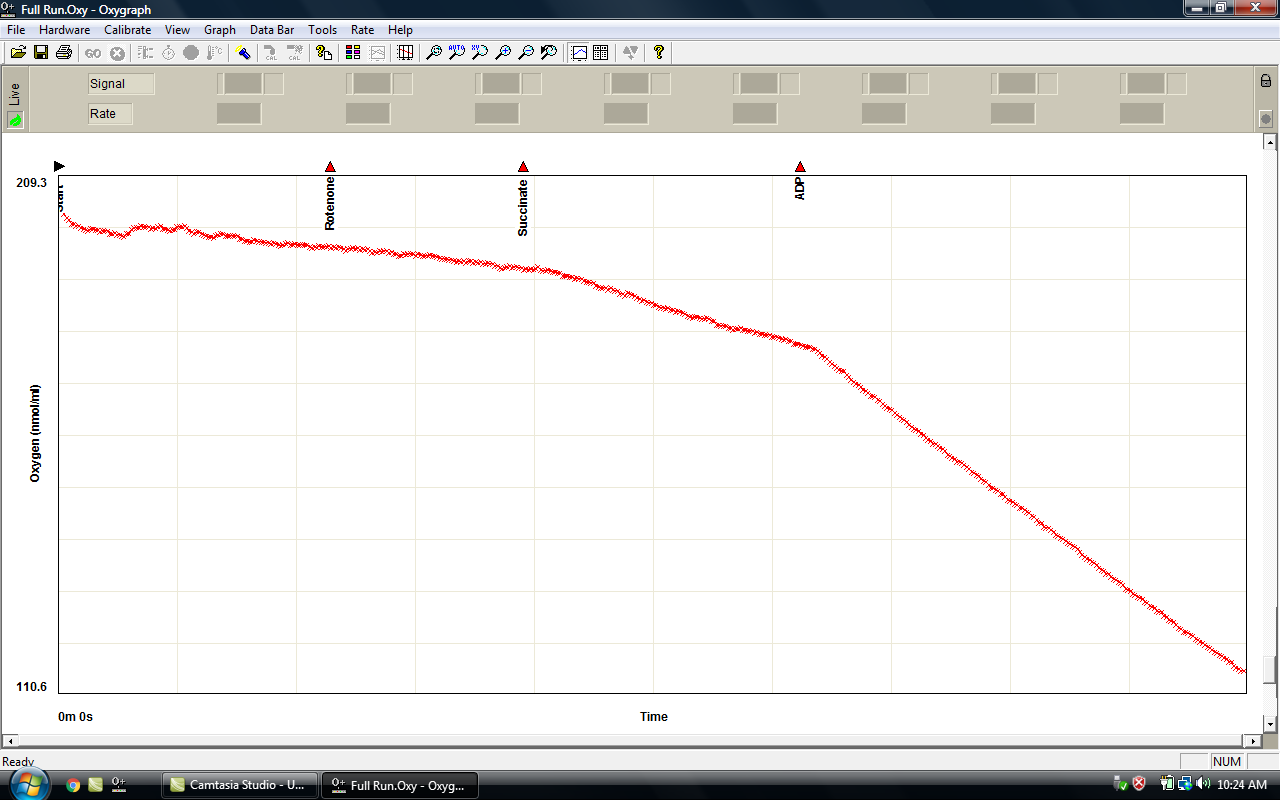Click the volume speaker tray icon
The image size is (1280, 800).
tap(1202, 784)
